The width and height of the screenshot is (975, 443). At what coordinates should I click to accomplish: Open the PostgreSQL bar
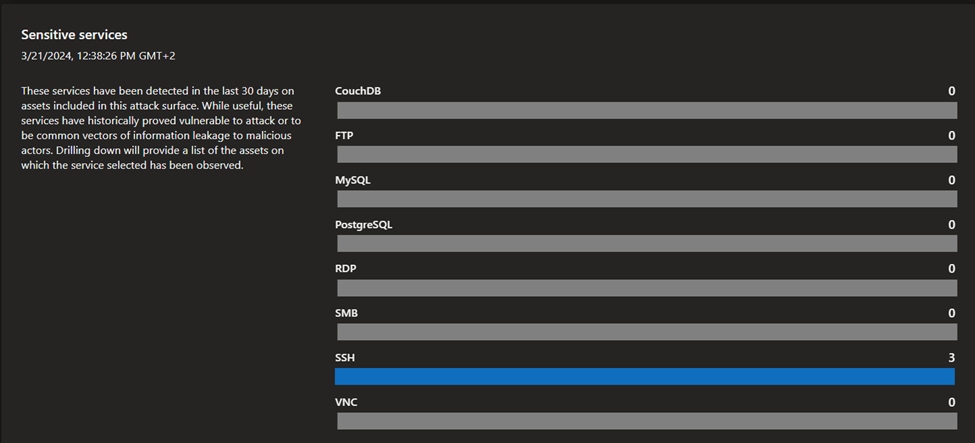click(x=647, y=244)
